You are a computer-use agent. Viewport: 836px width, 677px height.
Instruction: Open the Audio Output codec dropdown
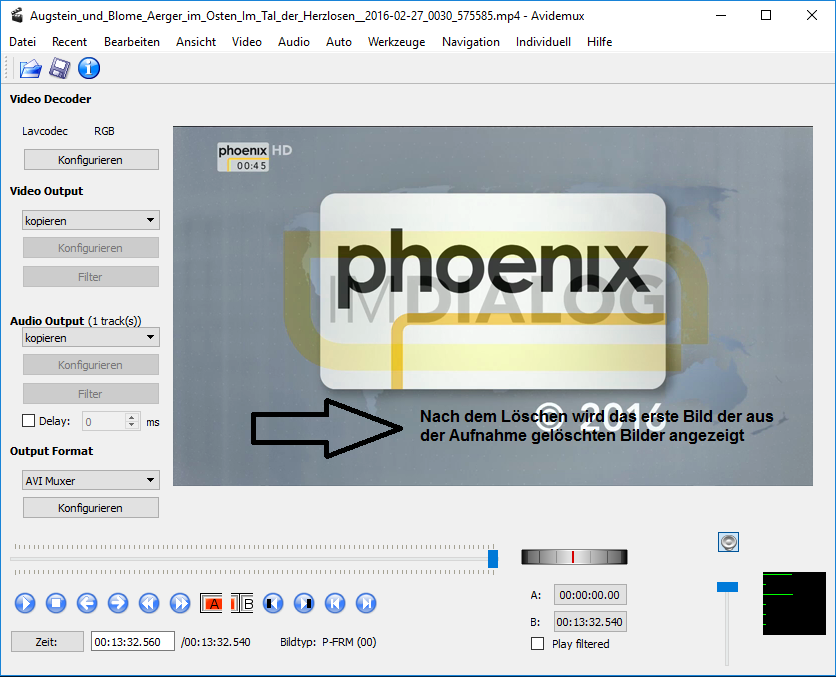pyautogui.click(x=91, y=338)
